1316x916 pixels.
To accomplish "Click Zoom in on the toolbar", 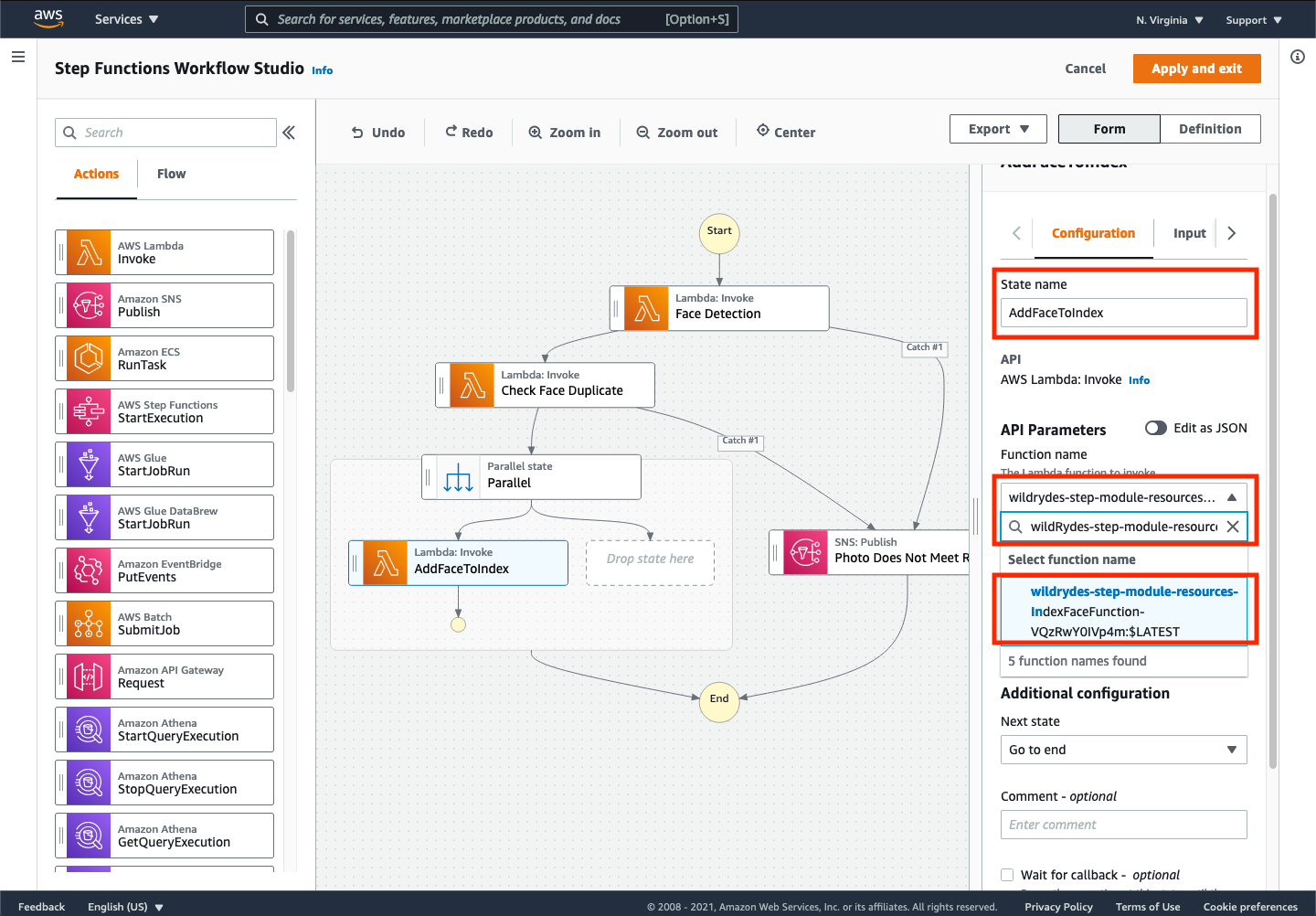I will coord(565,133).
